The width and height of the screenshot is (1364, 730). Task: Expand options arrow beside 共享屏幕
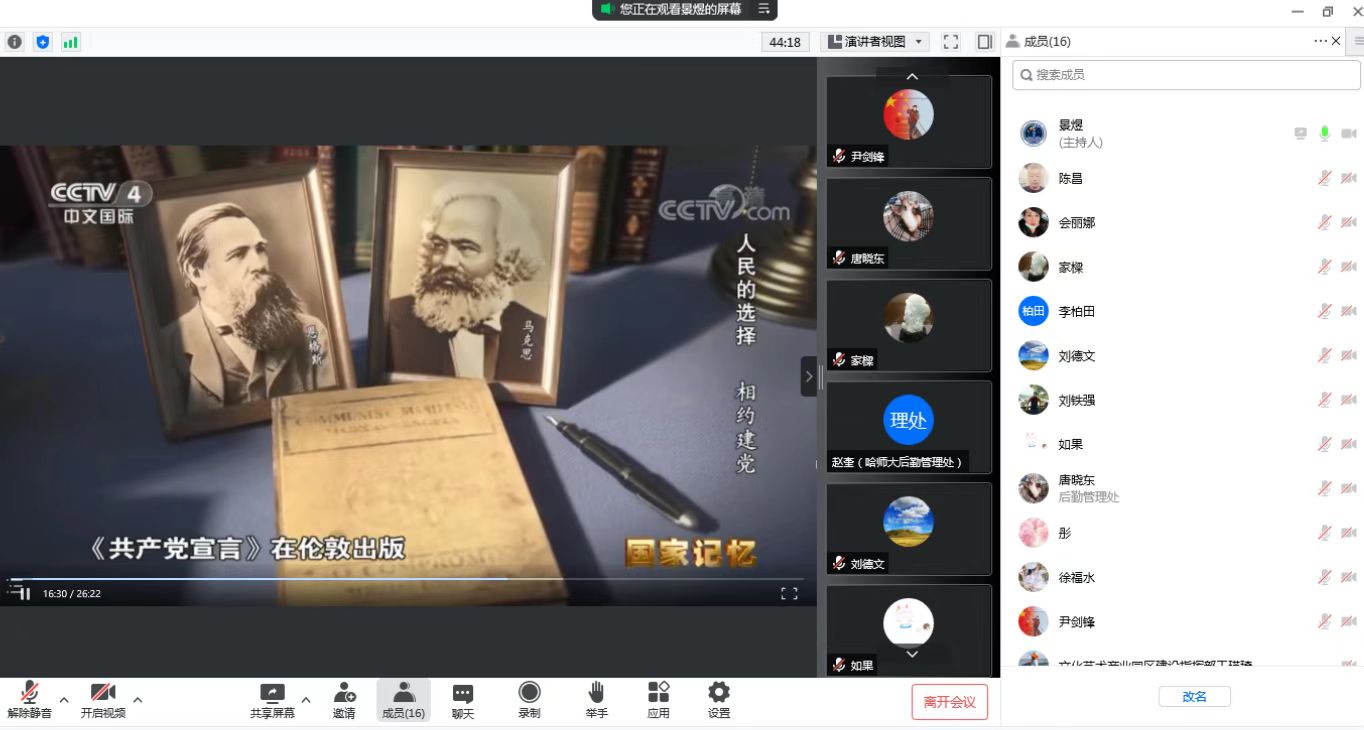click(306, 700)
